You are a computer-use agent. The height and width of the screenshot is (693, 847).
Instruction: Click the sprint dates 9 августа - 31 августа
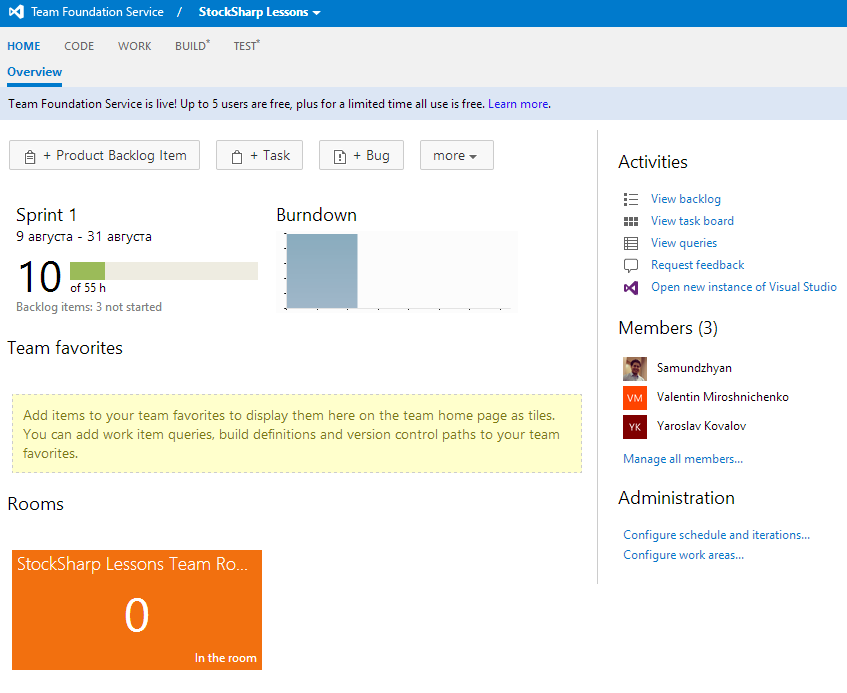(84, 237)
